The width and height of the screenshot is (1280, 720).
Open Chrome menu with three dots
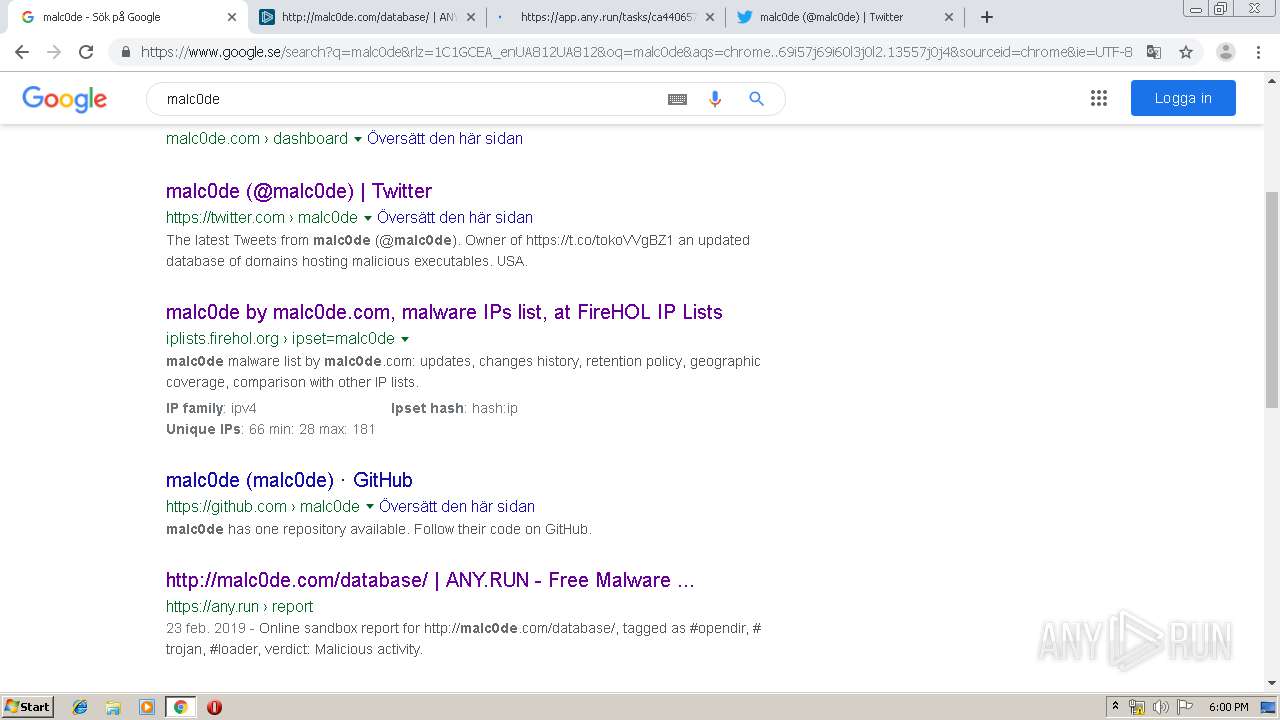[x=1258, y=52]
